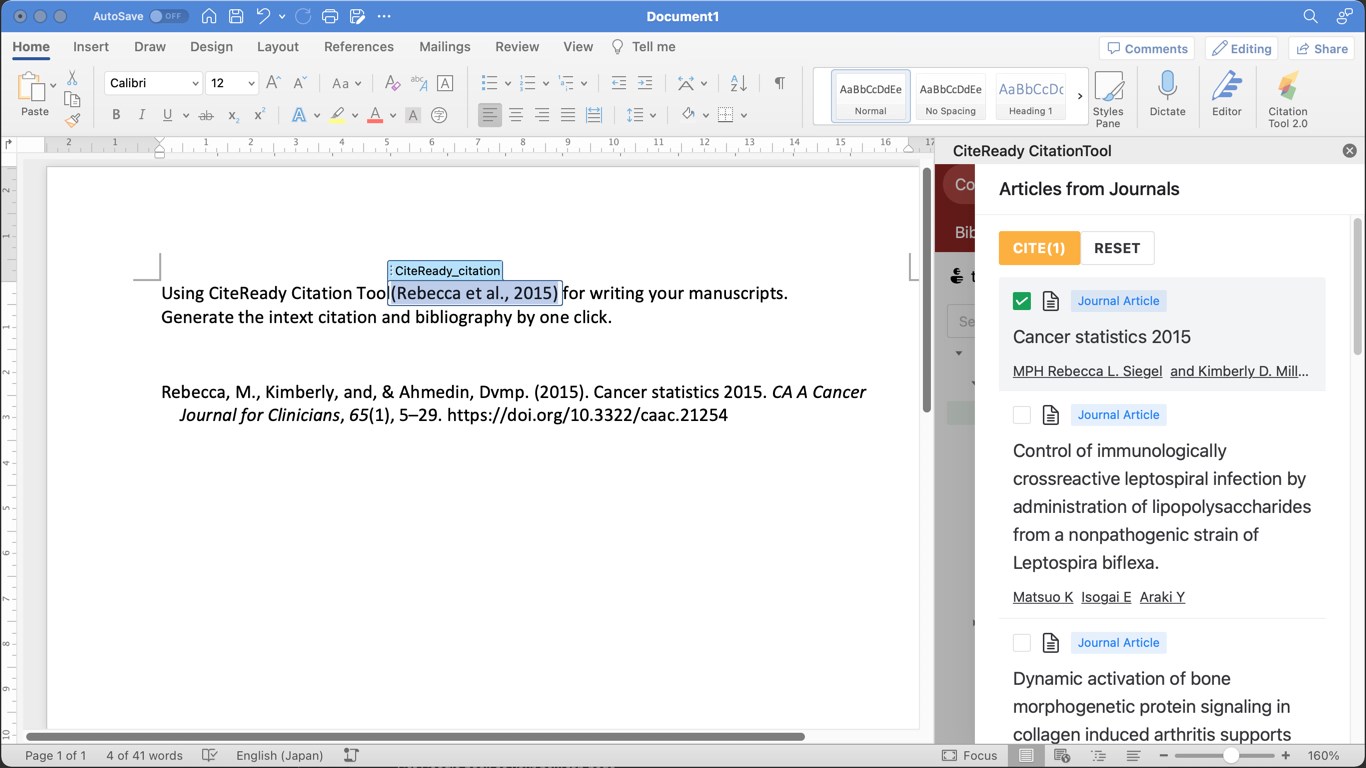Apply bold formatting with the B icon

point(116,115)
